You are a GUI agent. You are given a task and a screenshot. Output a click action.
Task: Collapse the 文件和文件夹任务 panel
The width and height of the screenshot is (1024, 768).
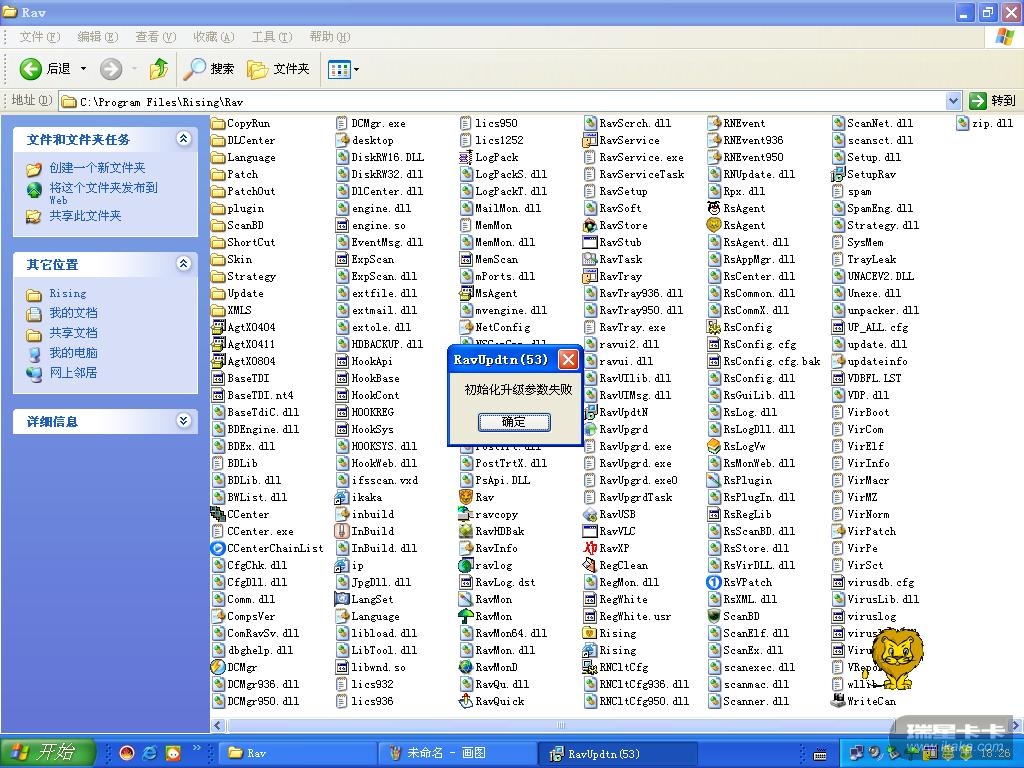tap(183, 139)
